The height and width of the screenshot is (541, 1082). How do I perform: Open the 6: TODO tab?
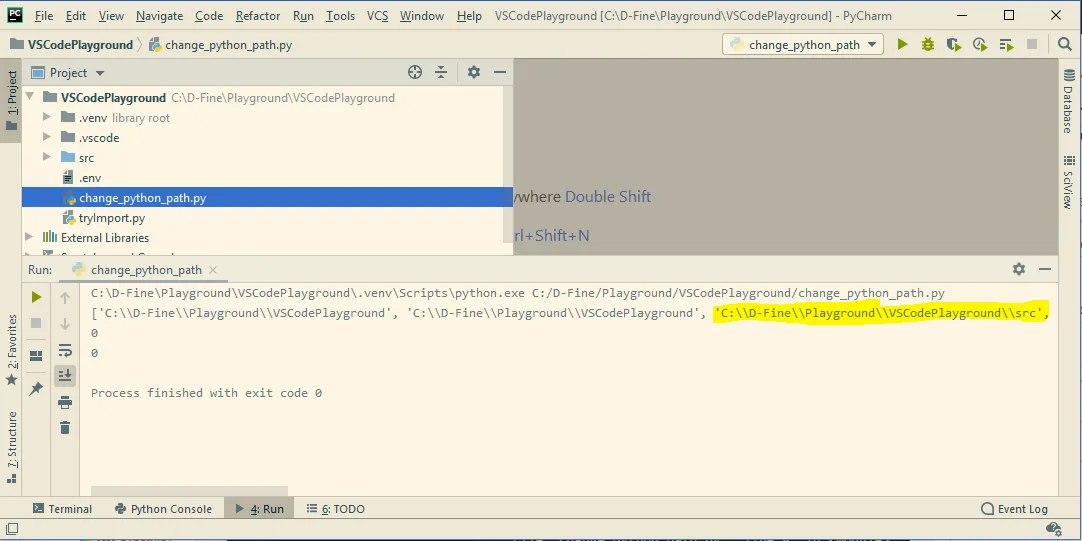pyautogui.click(x=335, y=509)
